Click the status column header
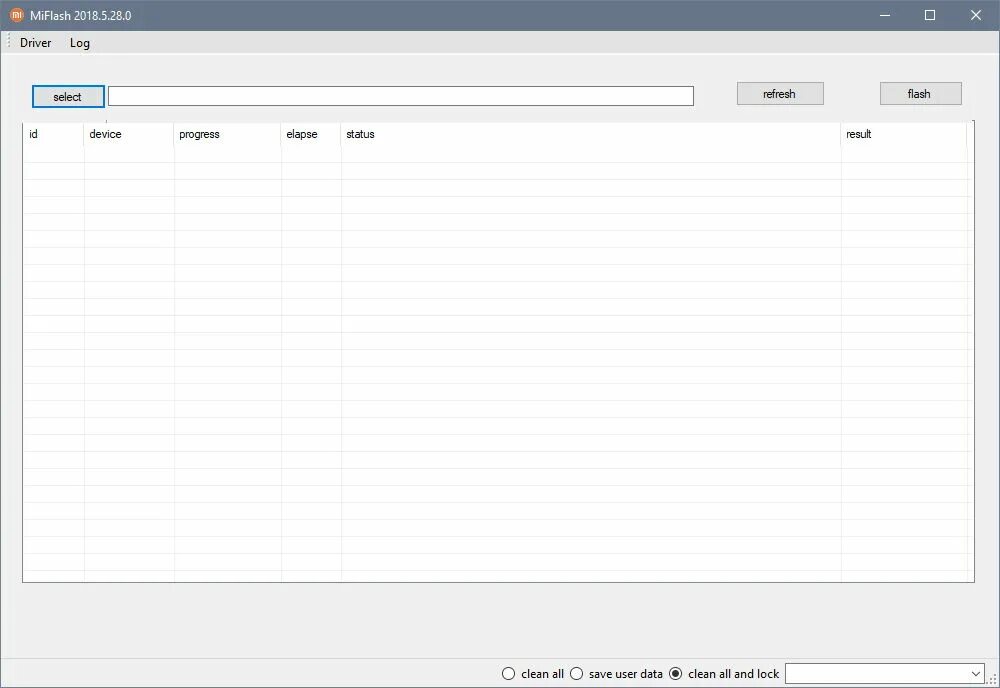 (591, 134)
